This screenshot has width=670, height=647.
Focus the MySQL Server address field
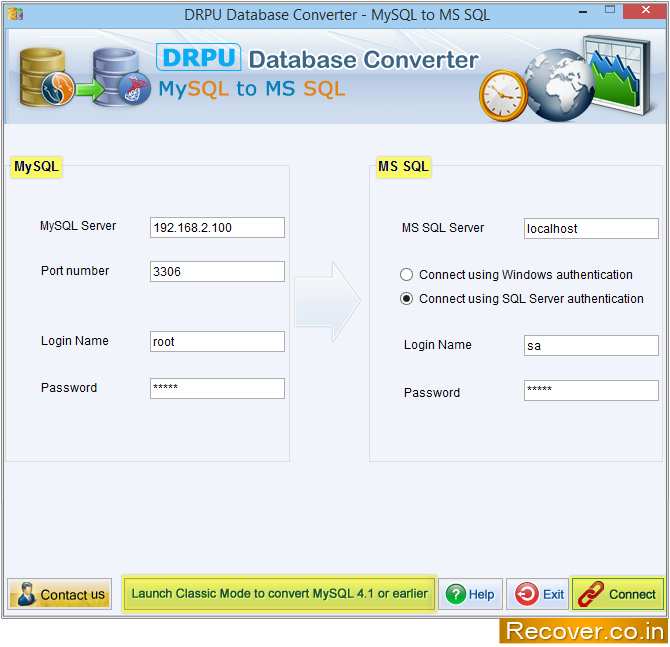coord(217,227)
